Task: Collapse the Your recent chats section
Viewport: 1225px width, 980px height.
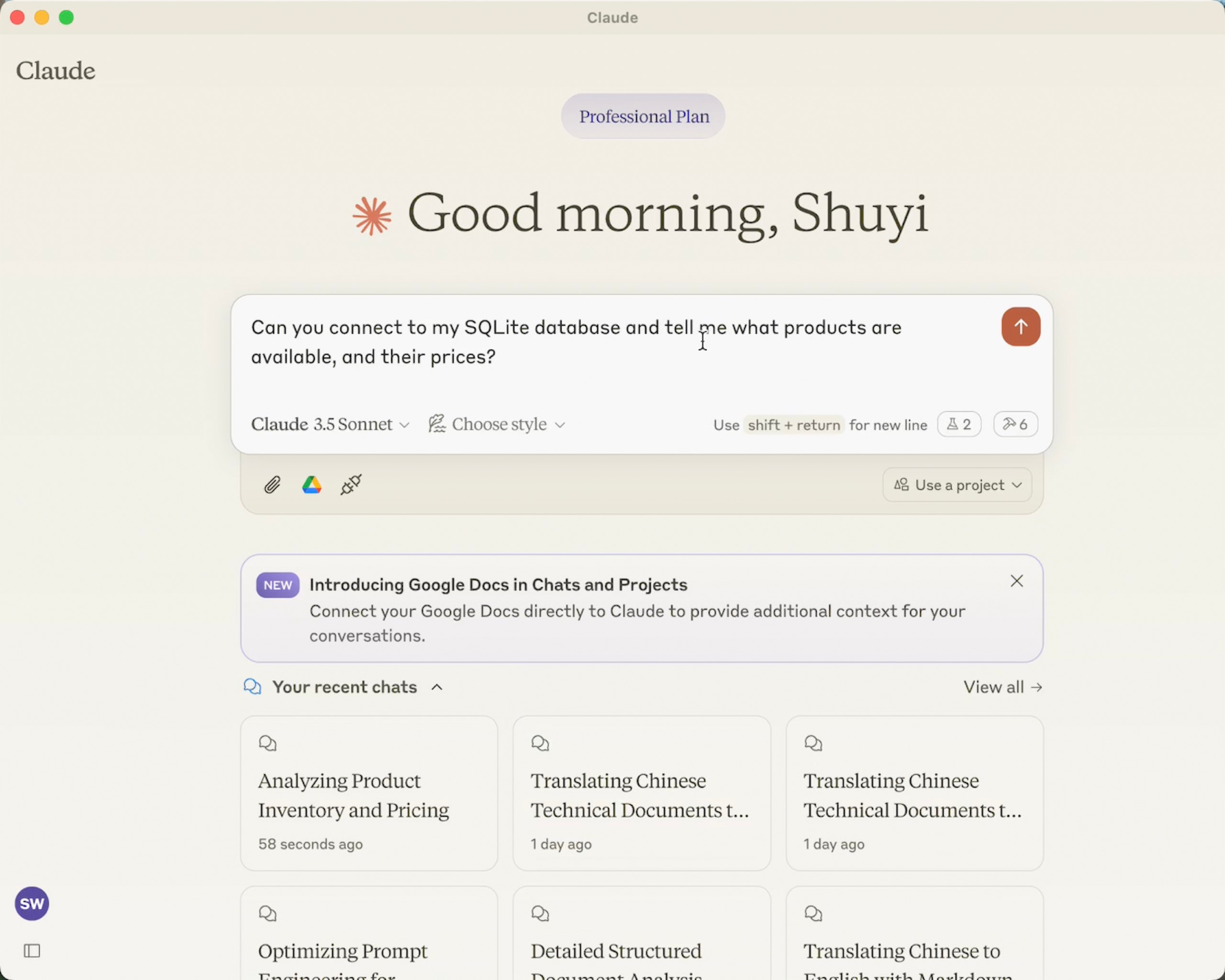Action: click(436, 687)
